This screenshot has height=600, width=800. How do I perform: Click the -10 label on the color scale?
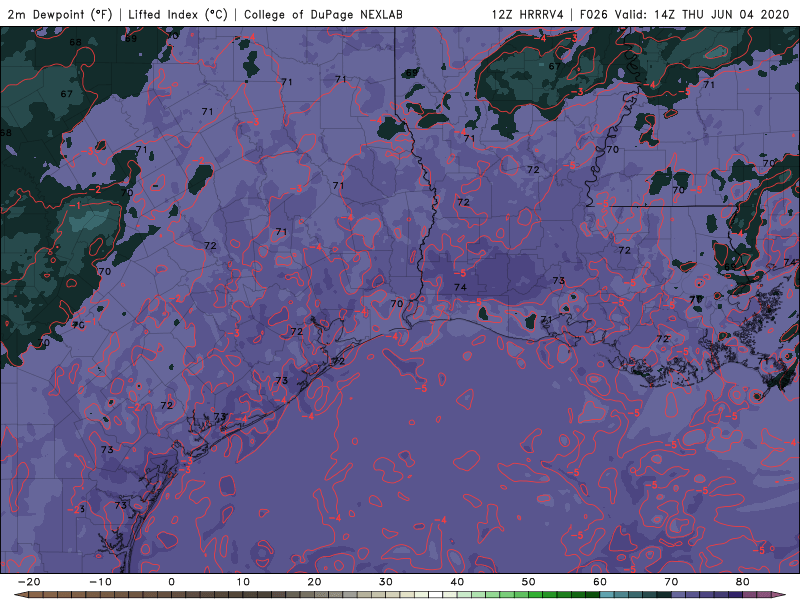pyautogui.click(x=100, y=582)
